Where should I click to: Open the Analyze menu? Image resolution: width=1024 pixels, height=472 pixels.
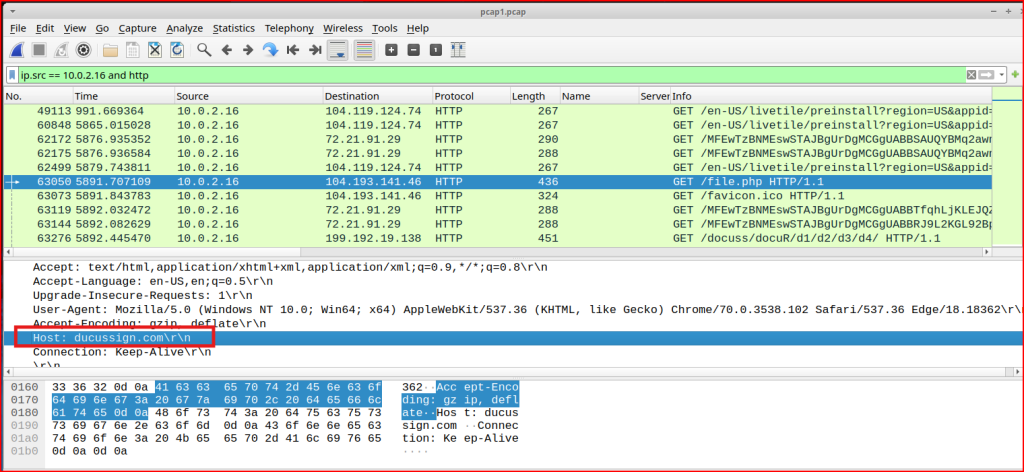coord(184,28)
